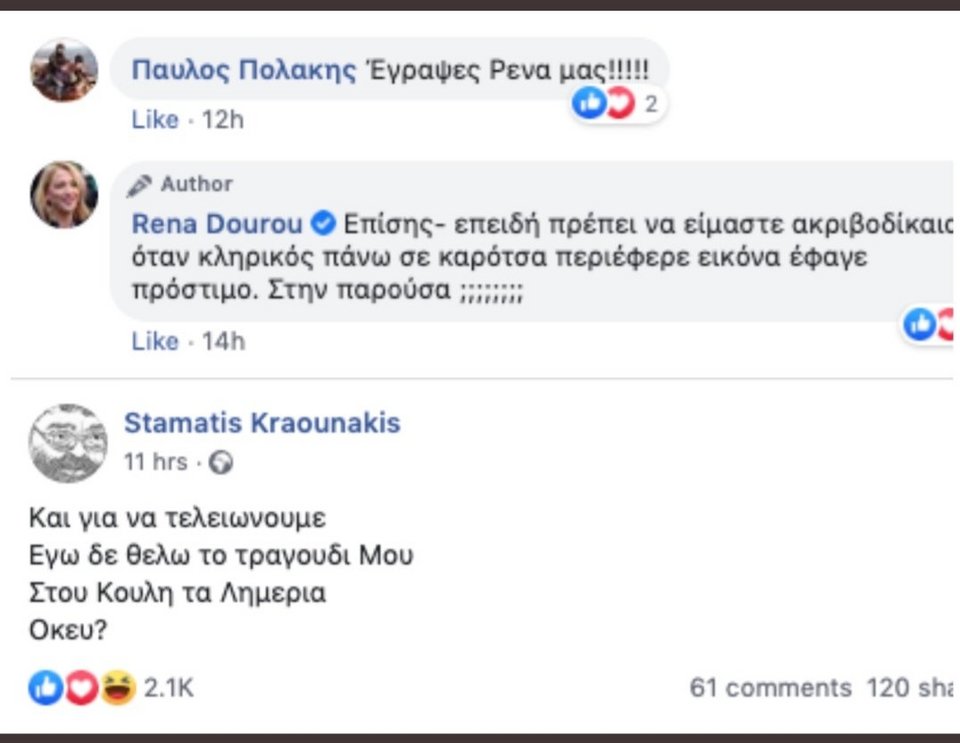Click the 12h comment timestamp
Screen dimensions: 960x743
(222, 120)
